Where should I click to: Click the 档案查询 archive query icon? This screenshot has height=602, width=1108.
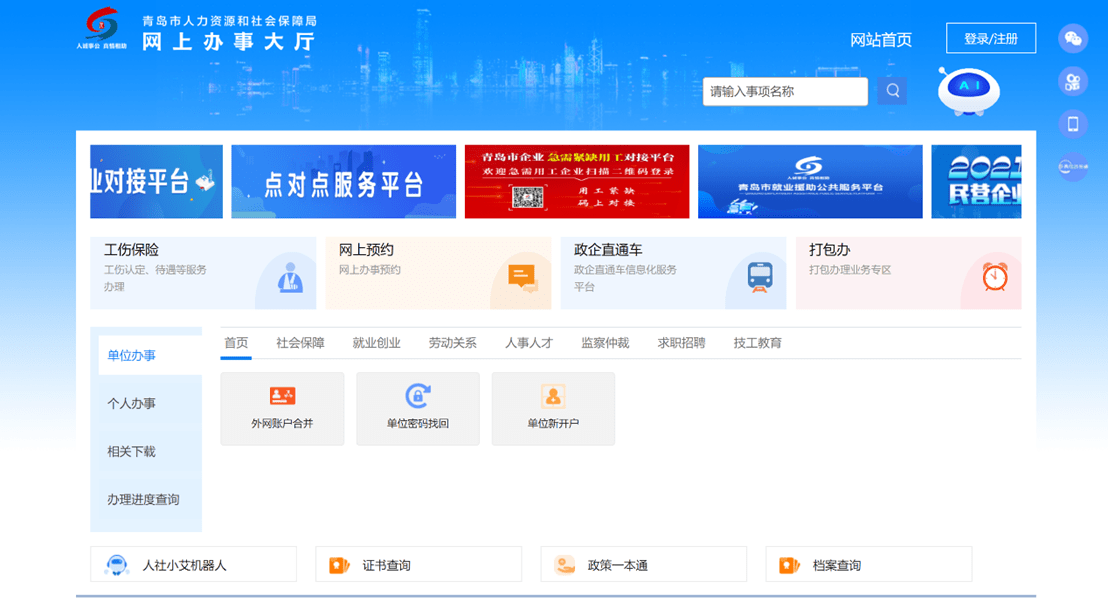(789, 563)
